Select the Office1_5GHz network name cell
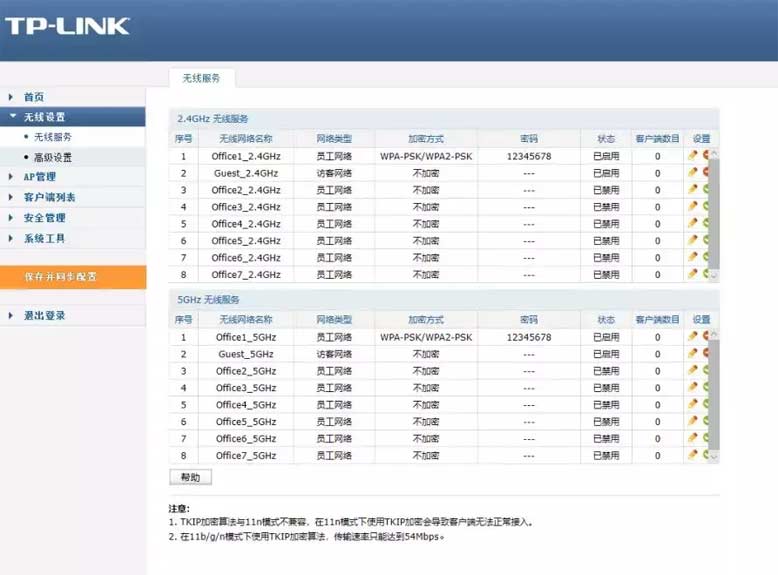The height and width of the screenshot is (575, 778). (246, 337)
